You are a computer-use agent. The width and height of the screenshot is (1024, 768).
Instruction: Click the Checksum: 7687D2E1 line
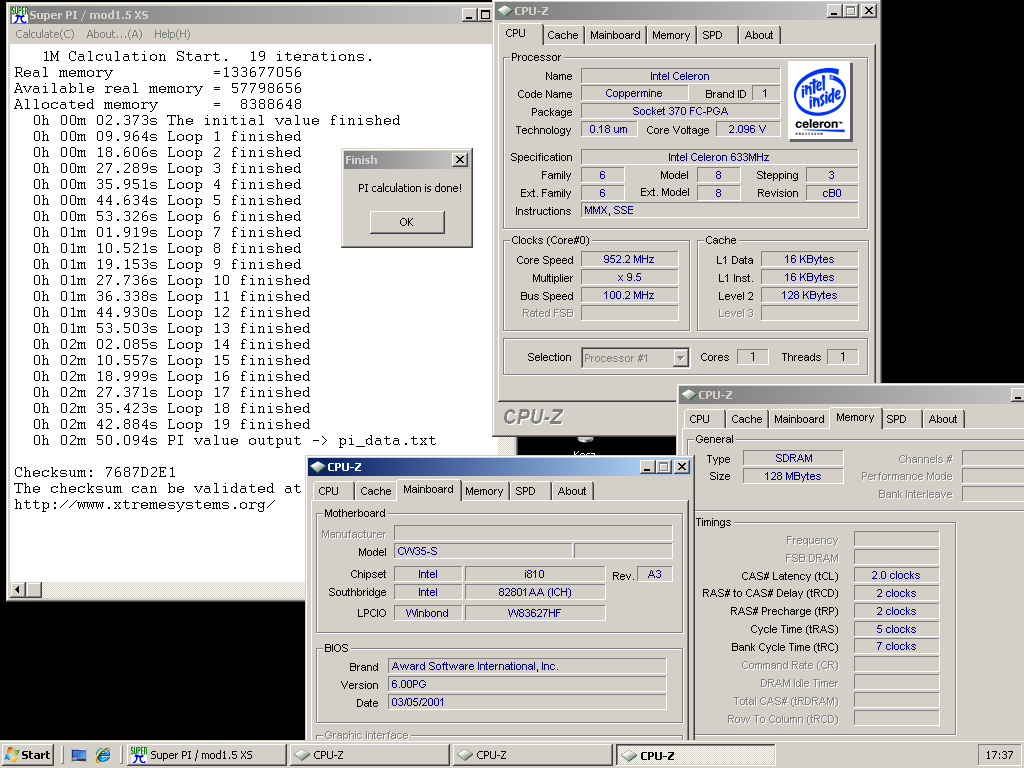pyautogui.click(x=95, y=472)
